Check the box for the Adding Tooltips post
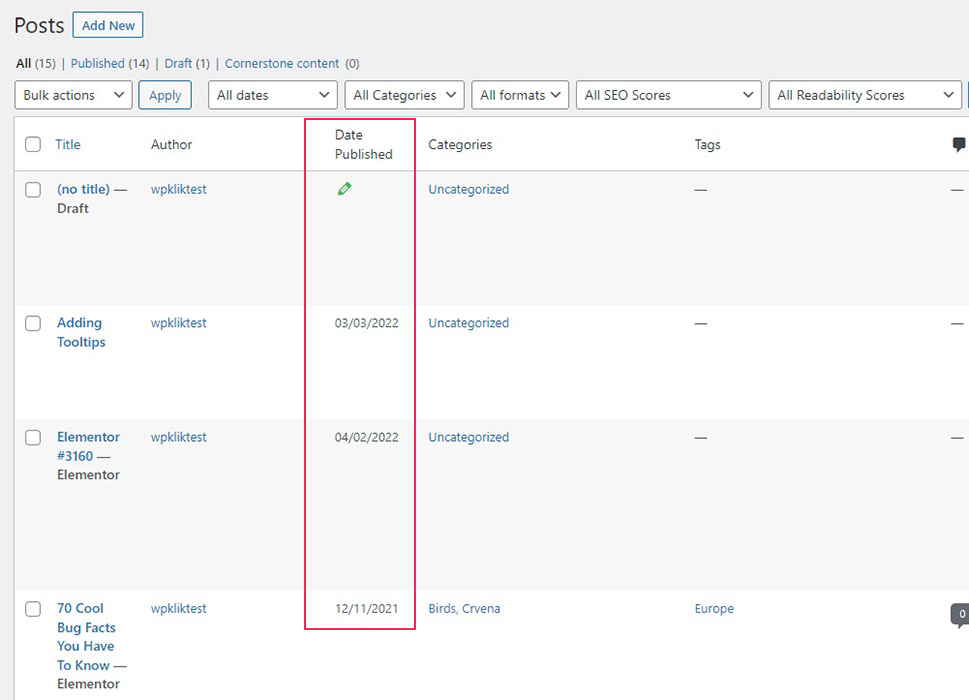The height and width of the screenshot is (700, 969). [x=33, y=323]
